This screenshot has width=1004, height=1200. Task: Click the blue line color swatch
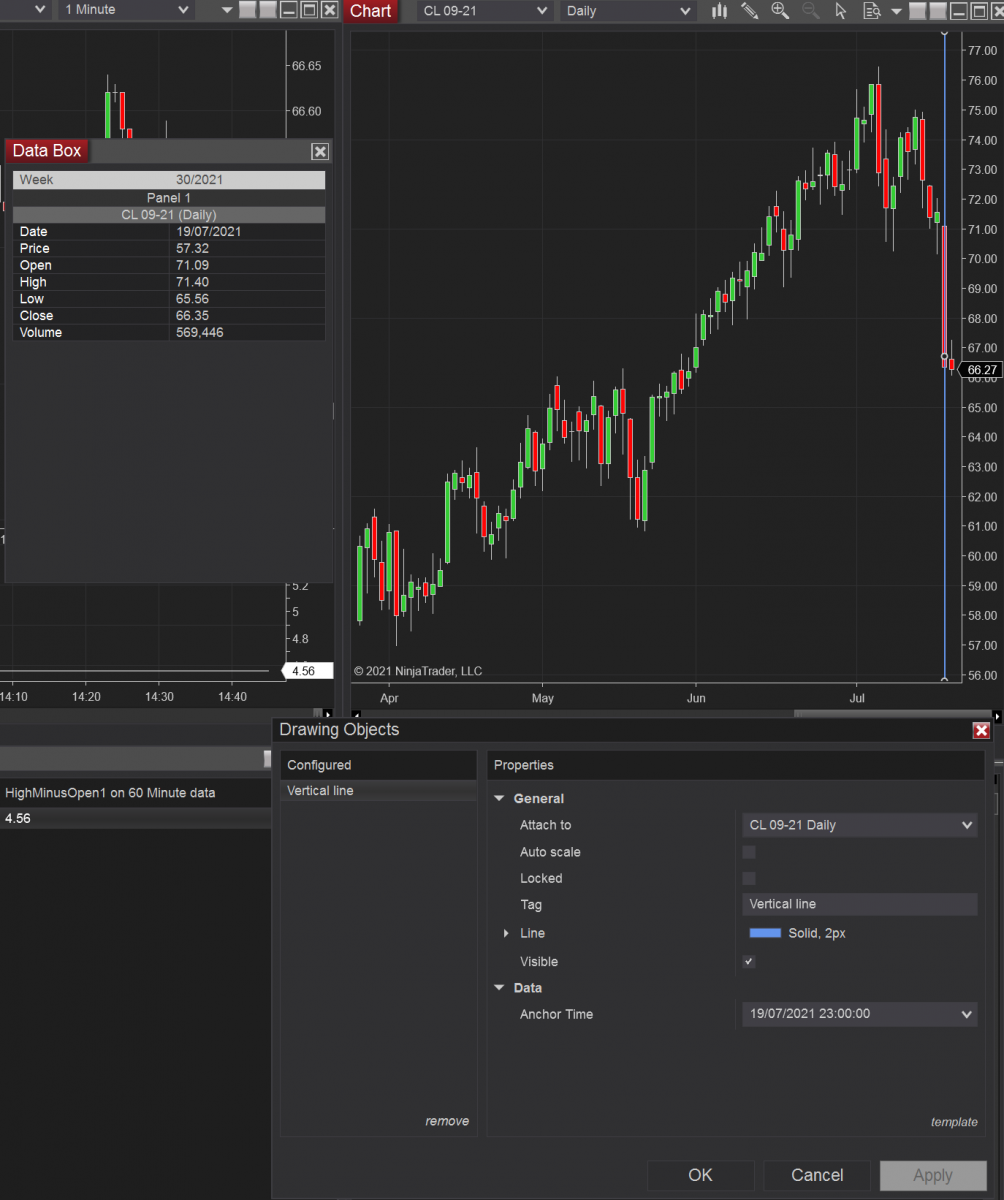[765, 933]
